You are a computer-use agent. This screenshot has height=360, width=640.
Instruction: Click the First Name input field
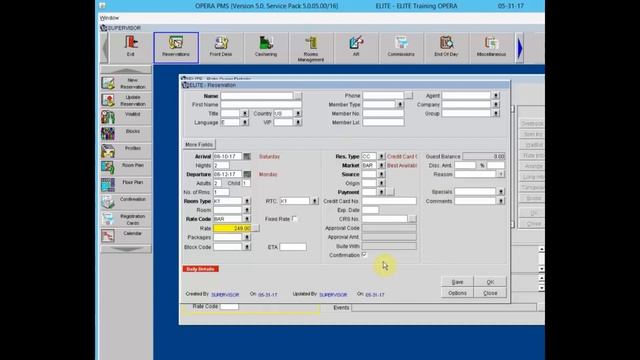tap(261, 104)
